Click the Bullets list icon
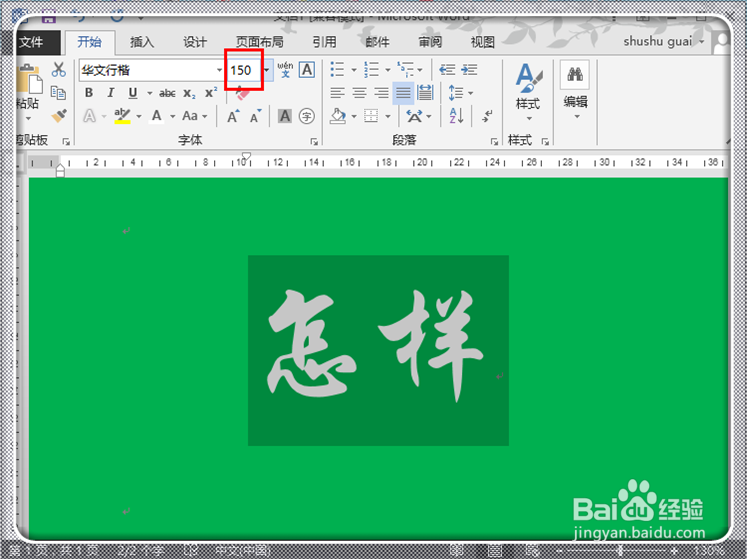 pyautogui.click(x=337, y=70)
